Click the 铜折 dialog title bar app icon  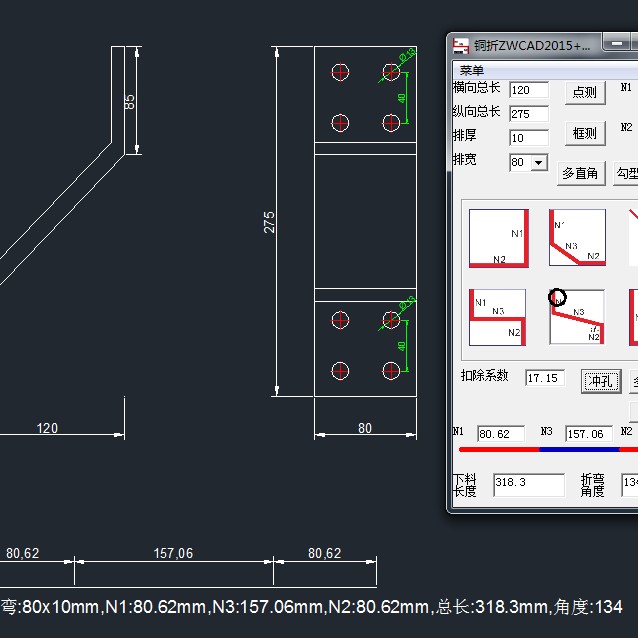coord(461,46)
